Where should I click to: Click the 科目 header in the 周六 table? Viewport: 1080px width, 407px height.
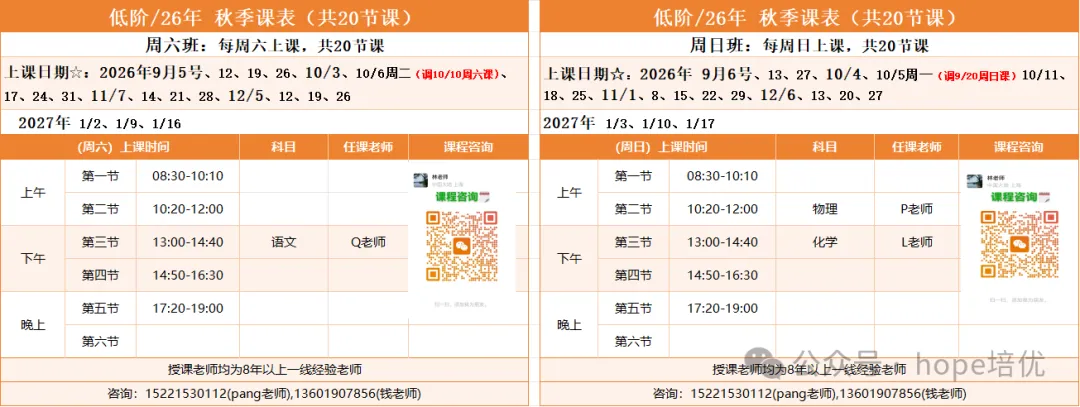pyautogui.click(x=284, y=147)
